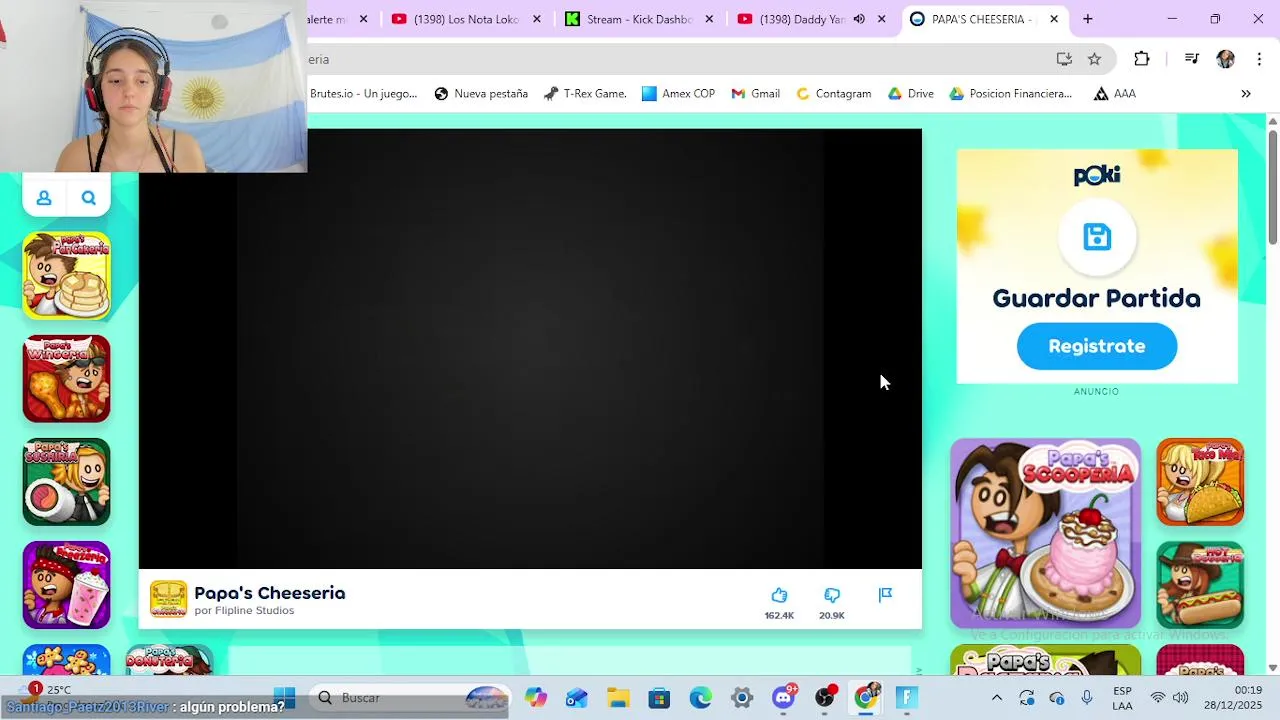This screenshot has height=720, width=1280.
Task: Open AAA bookmark
Action: coord(1114,94)
